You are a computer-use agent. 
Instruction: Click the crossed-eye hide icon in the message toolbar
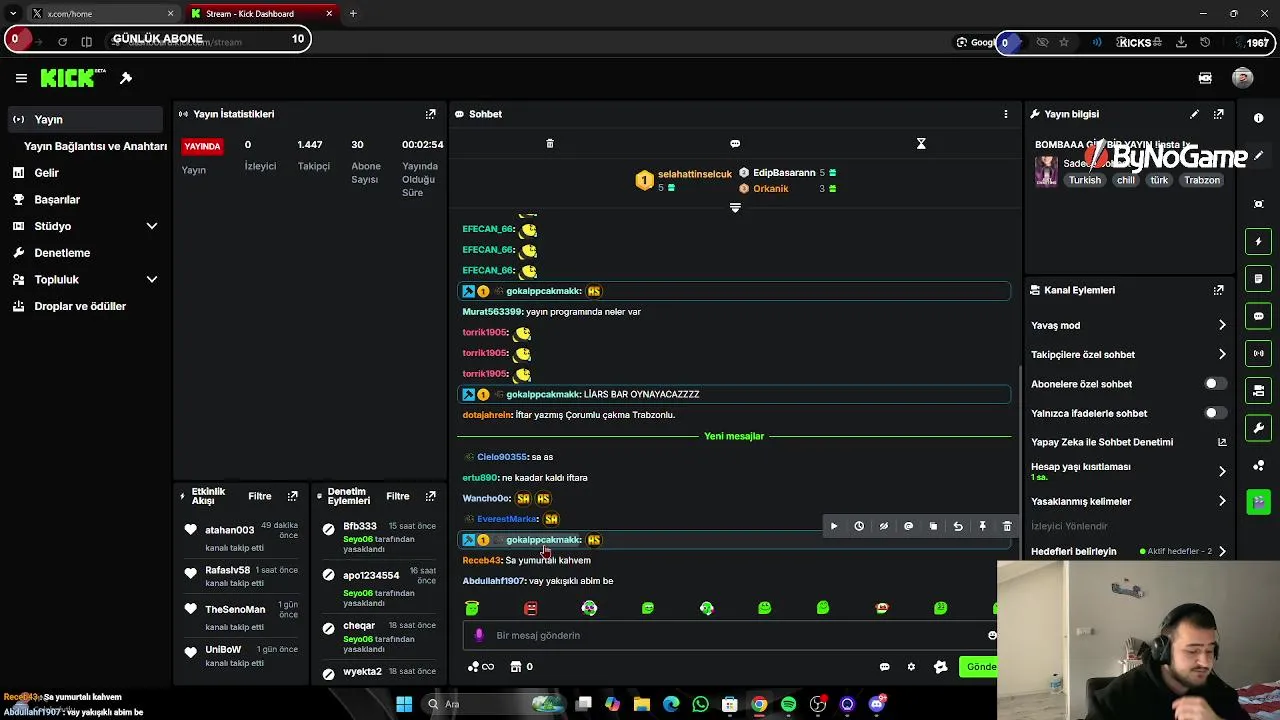[x=884, y=526]
